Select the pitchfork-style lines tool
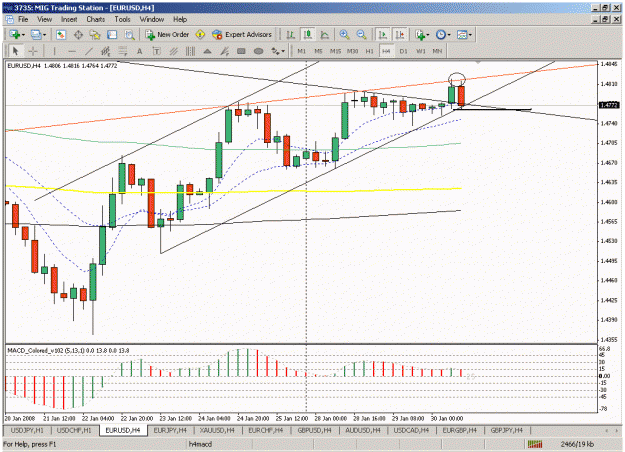This screenshot has width=625, height=452. (x=224, y=51)
